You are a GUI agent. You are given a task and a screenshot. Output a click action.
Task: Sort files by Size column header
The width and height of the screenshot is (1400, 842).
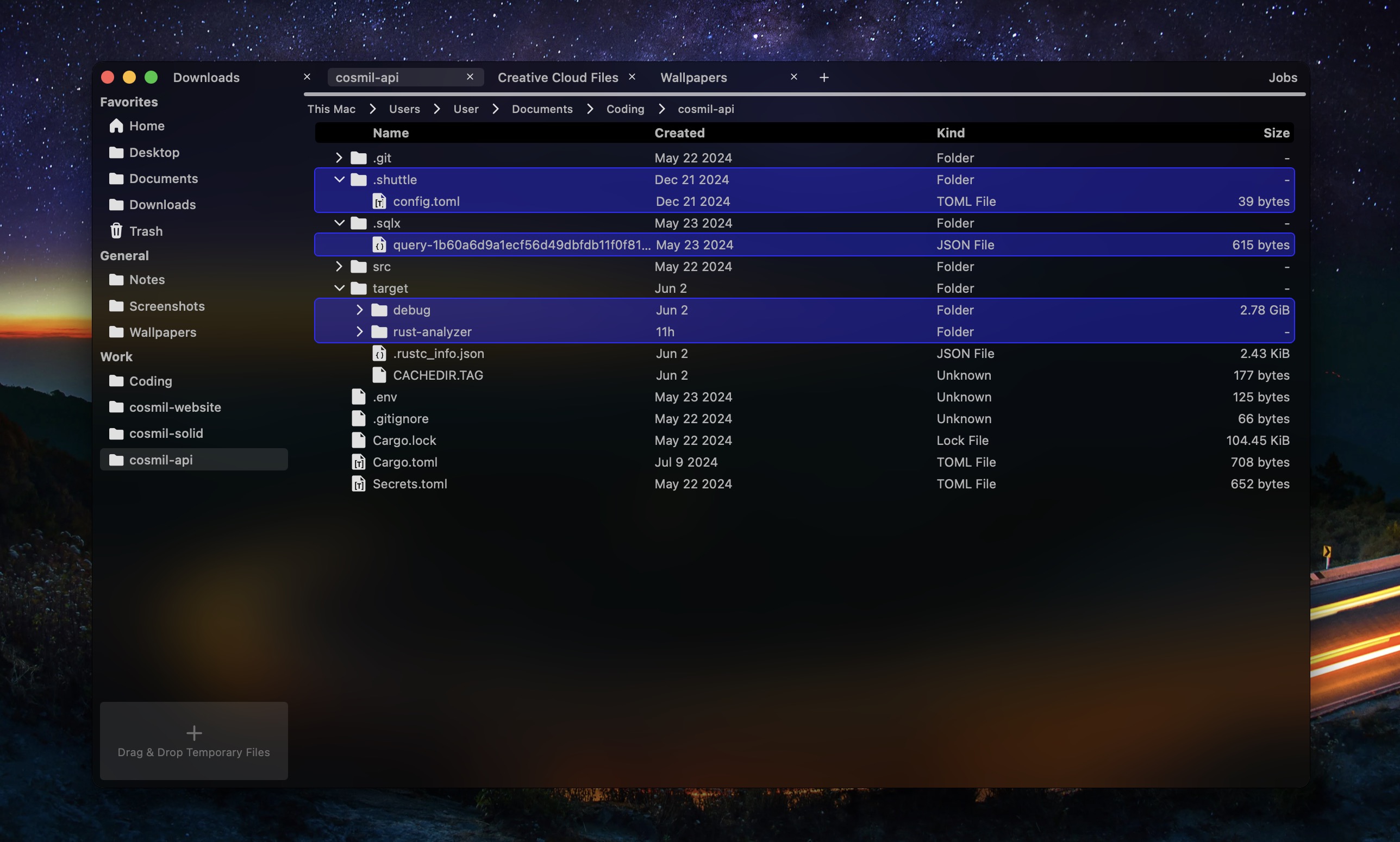point(1276,133)
